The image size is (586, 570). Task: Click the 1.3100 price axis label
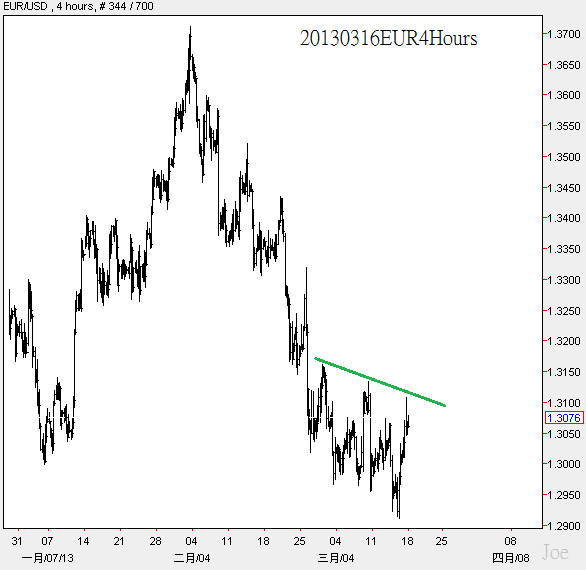564,403
